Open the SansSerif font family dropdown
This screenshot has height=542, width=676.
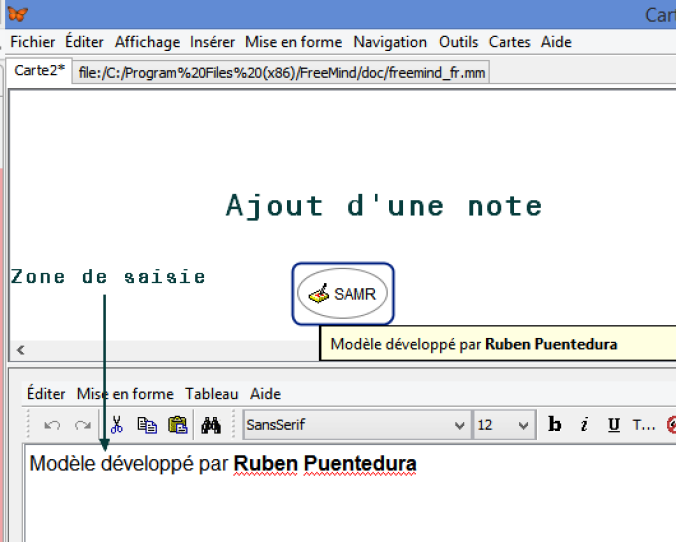pyautogui.click(x=357, y=425)
